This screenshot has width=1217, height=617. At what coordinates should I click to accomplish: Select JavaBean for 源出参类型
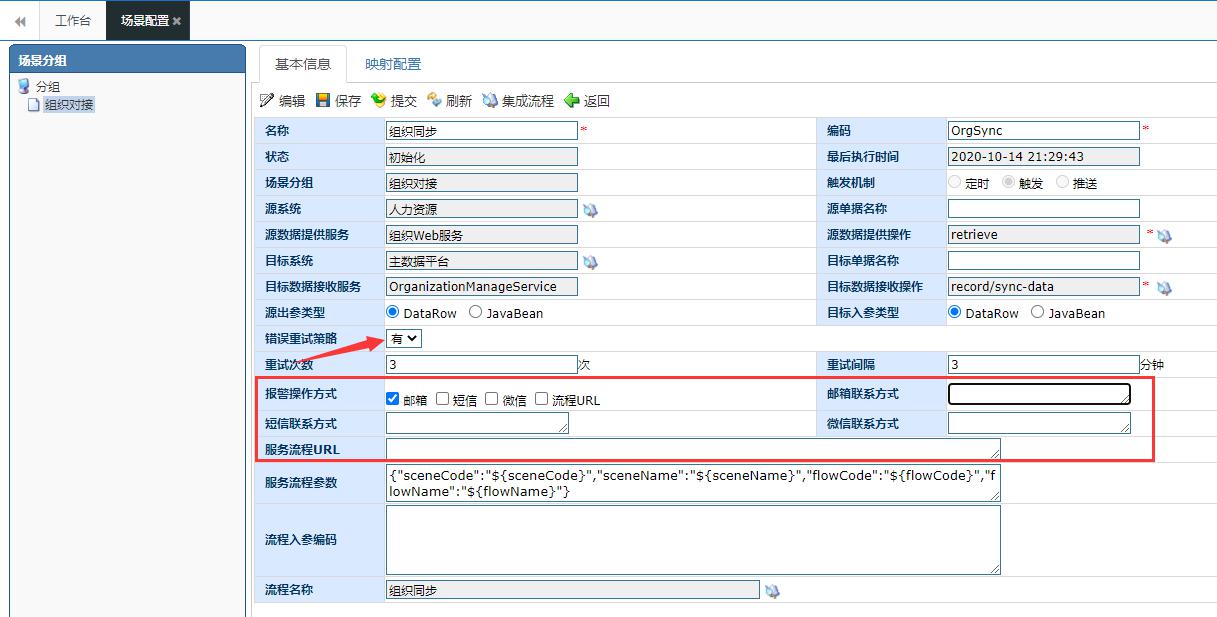pyautogui.click(x=476, y=313)
